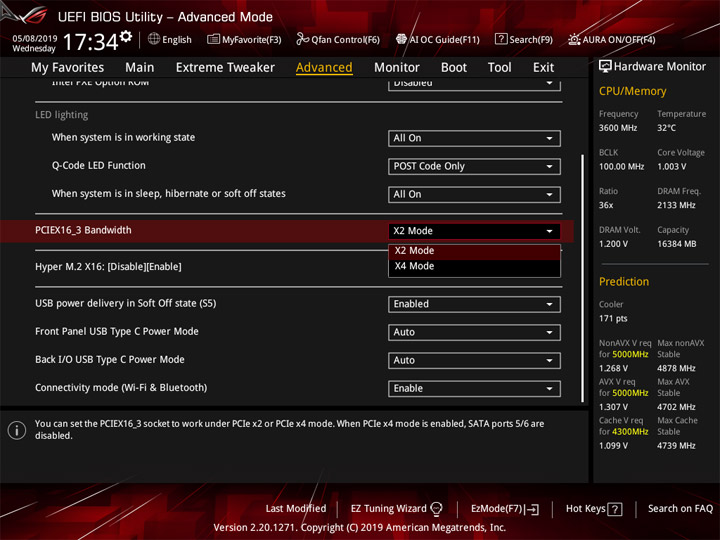The width and height of the screenshot is (720, 540).
Task: Click the settings list vertical scrollbar
Action: 582,278
